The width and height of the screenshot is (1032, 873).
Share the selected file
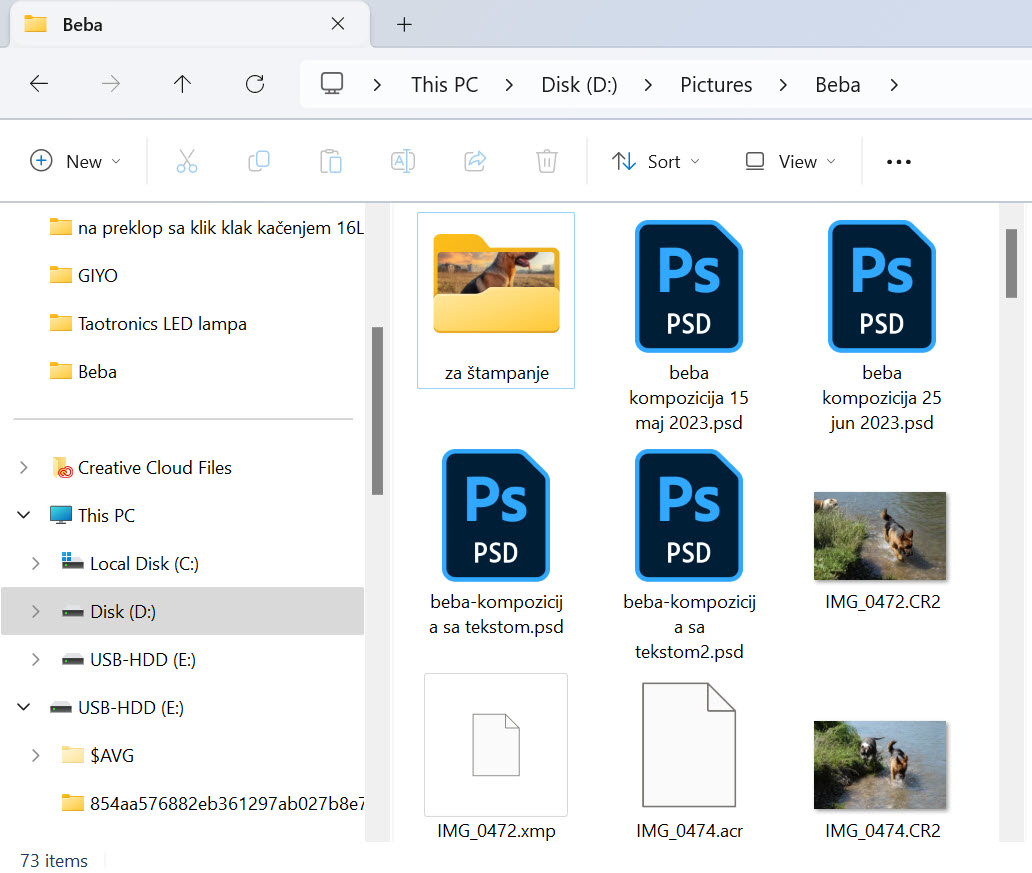[473, 161]
